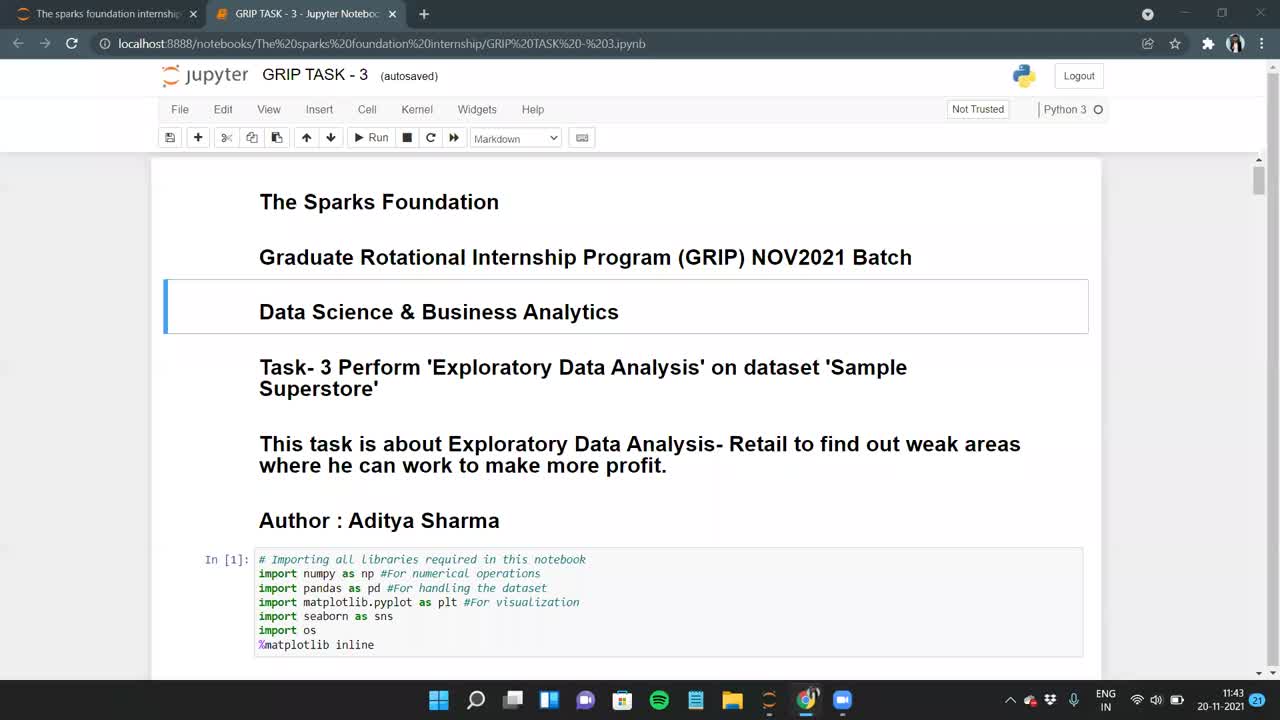Open Spotify from the taskbar
1280x720 pixels.
659,700
